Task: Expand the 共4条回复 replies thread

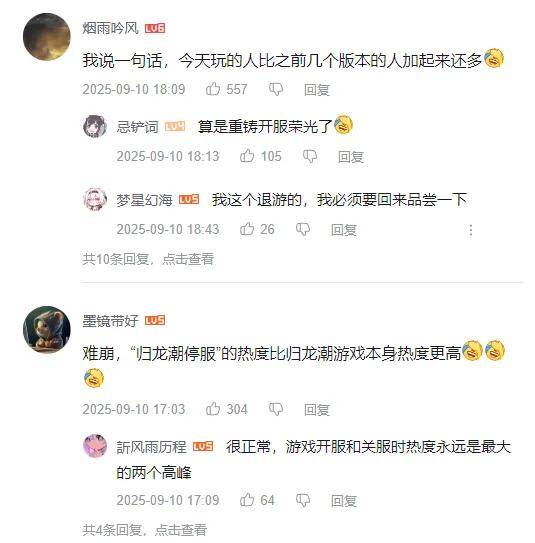Action: [145, 530]
